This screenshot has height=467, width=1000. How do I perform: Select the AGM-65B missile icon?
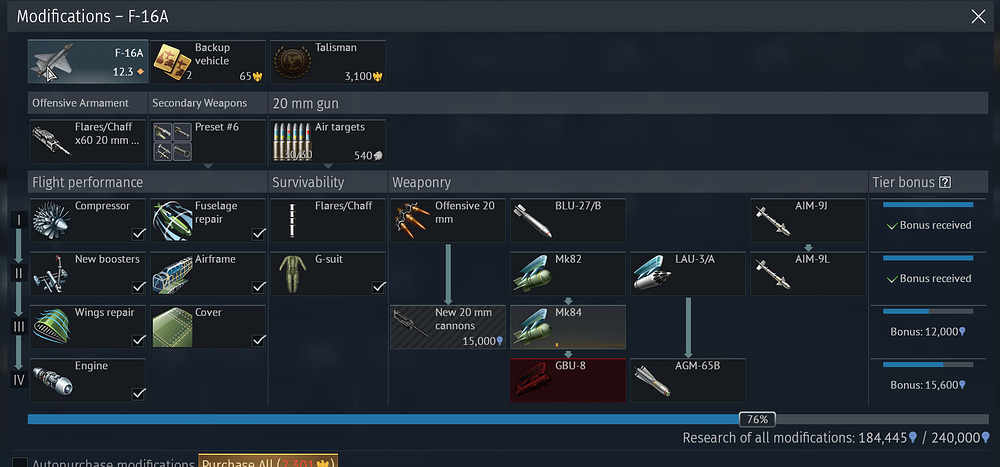pos(652,380)
